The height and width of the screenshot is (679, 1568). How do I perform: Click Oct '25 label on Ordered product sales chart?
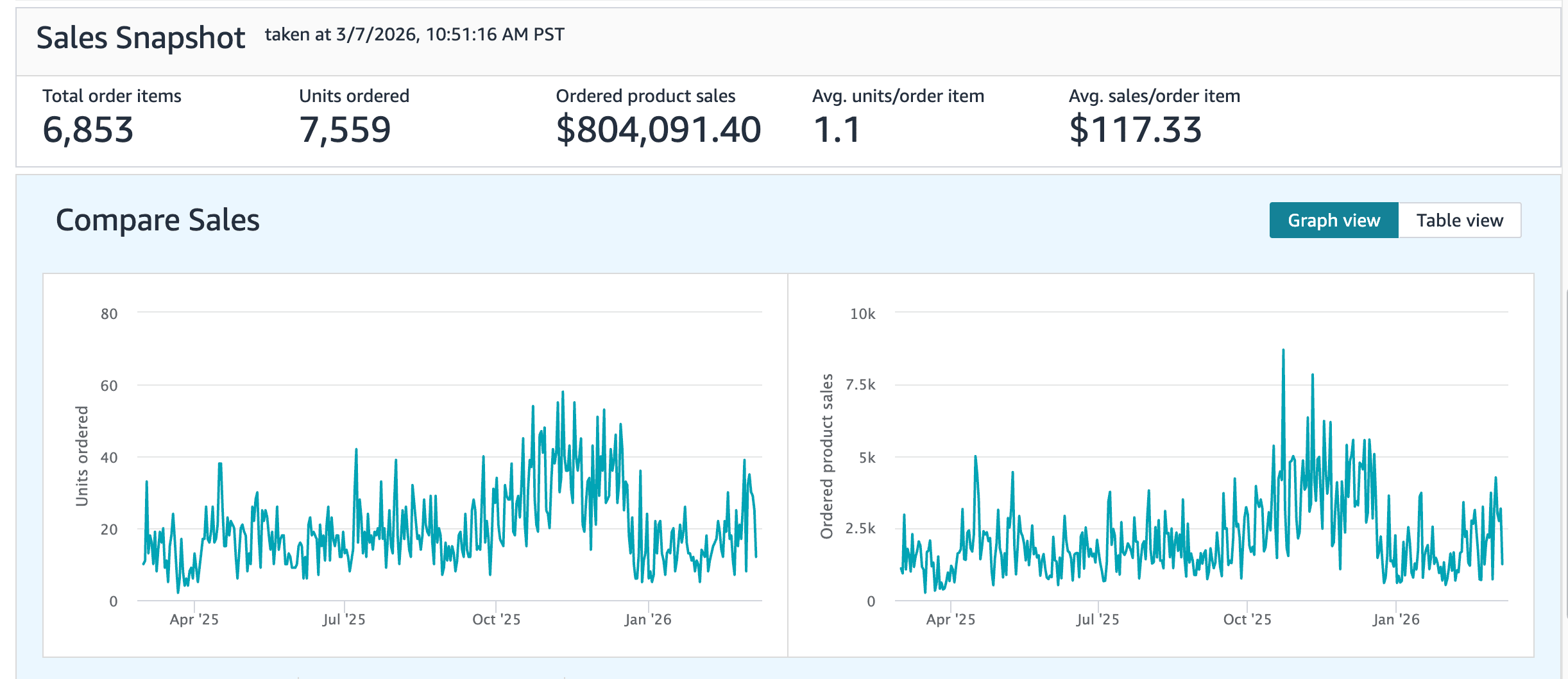pos(1247,619)
